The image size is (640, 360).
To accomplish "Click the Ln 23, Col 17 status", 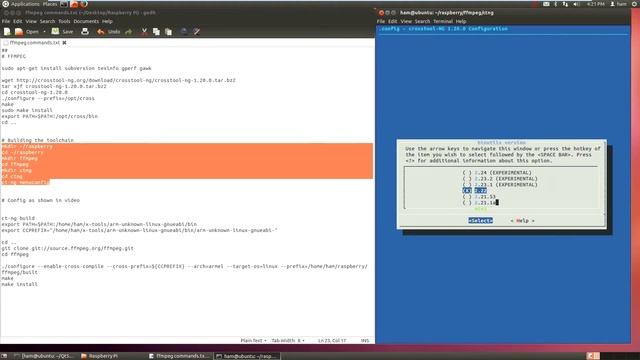I will pyautogui.click(x=332, y=340).
